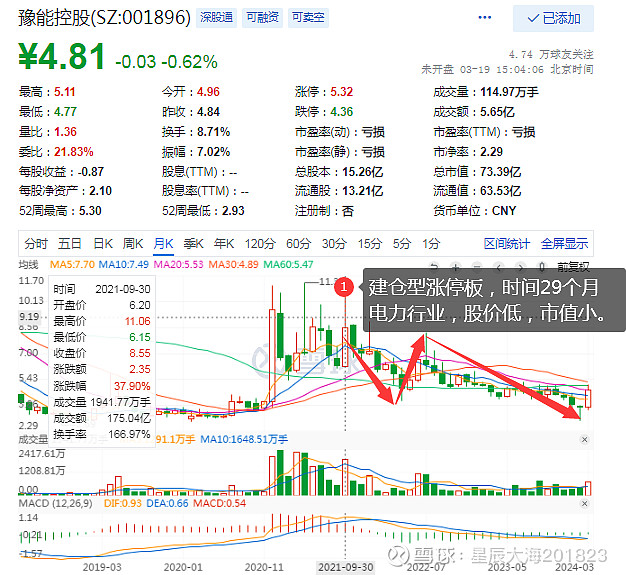Image resolution: width=626 pixels, height=575 pixels.
Task: Click the 可融资 tag
Action: 262,18
